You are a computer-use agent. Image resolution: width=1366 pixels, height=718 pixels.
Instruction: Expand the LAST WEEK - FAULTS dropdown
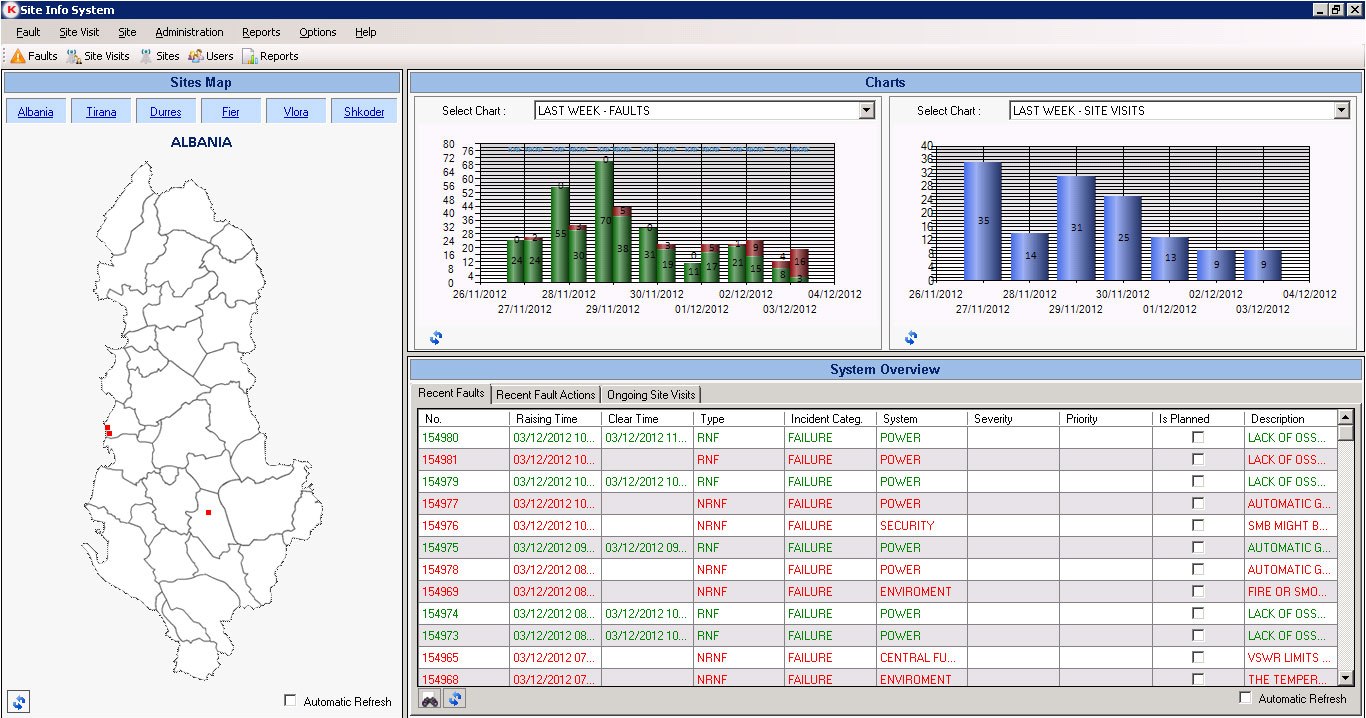[x=867, y=111]
